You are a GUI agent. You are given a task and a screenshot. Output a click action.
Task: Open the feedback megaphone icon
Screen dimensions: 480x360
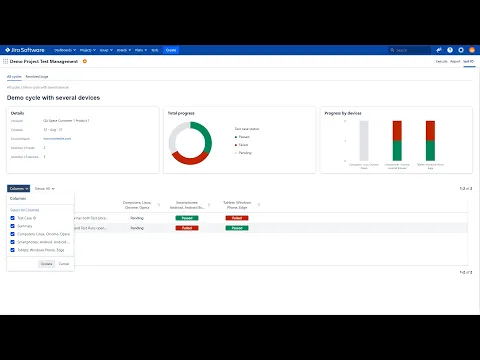coord(439,50)
